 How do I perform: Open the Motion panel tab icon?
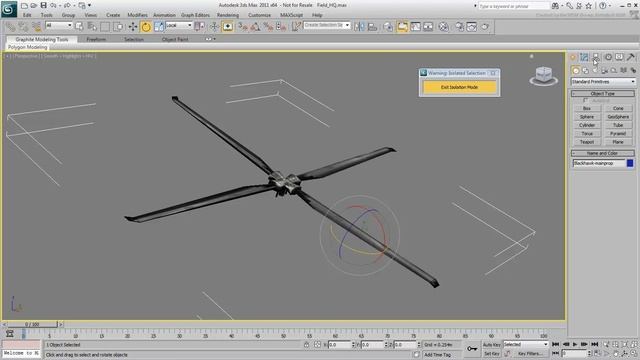click(608, 57)
